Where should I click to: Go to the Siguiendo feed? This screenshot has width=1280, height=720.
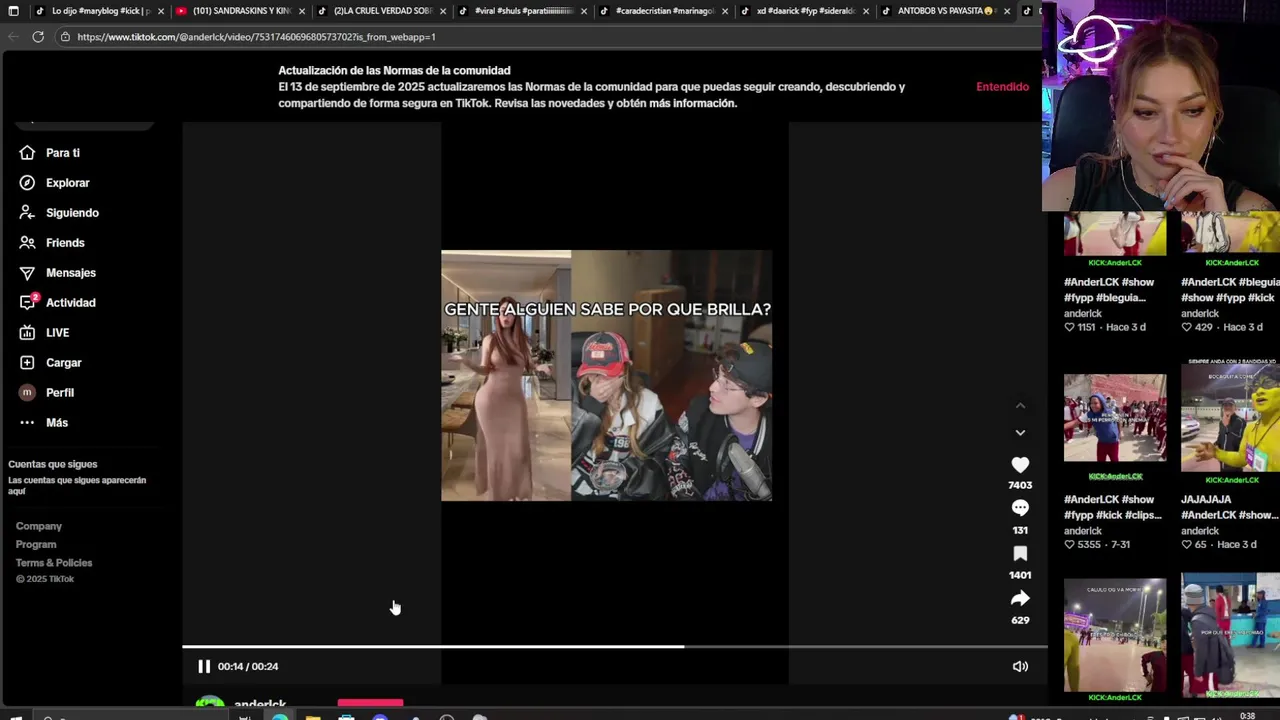point(72,213)
